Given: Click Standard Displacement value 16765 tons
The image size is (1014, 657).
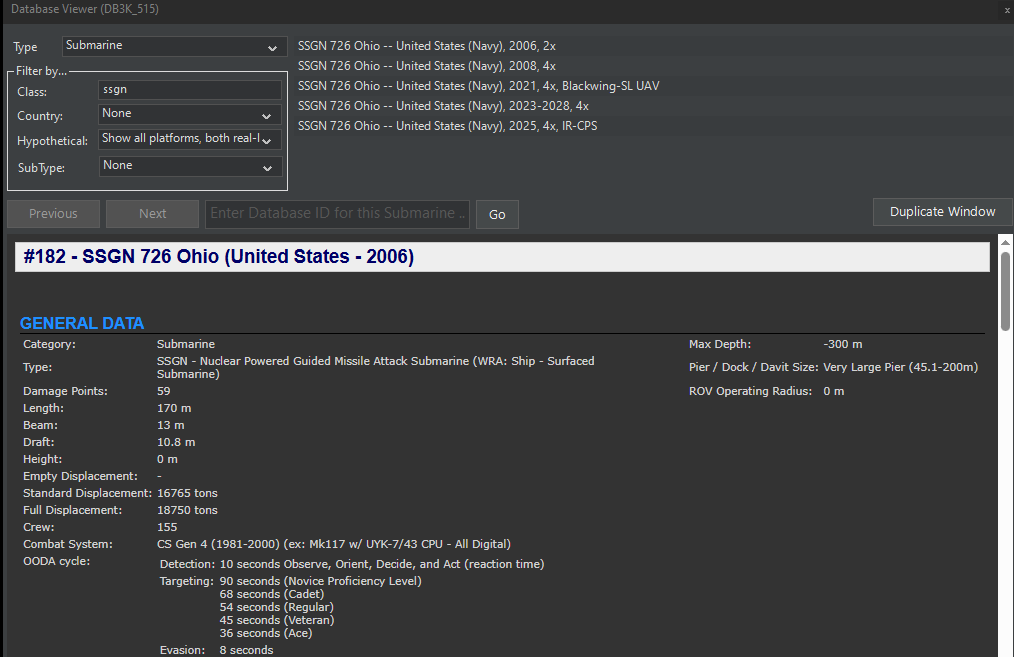Looking at the screenshot, I should (x=188, y=493).
